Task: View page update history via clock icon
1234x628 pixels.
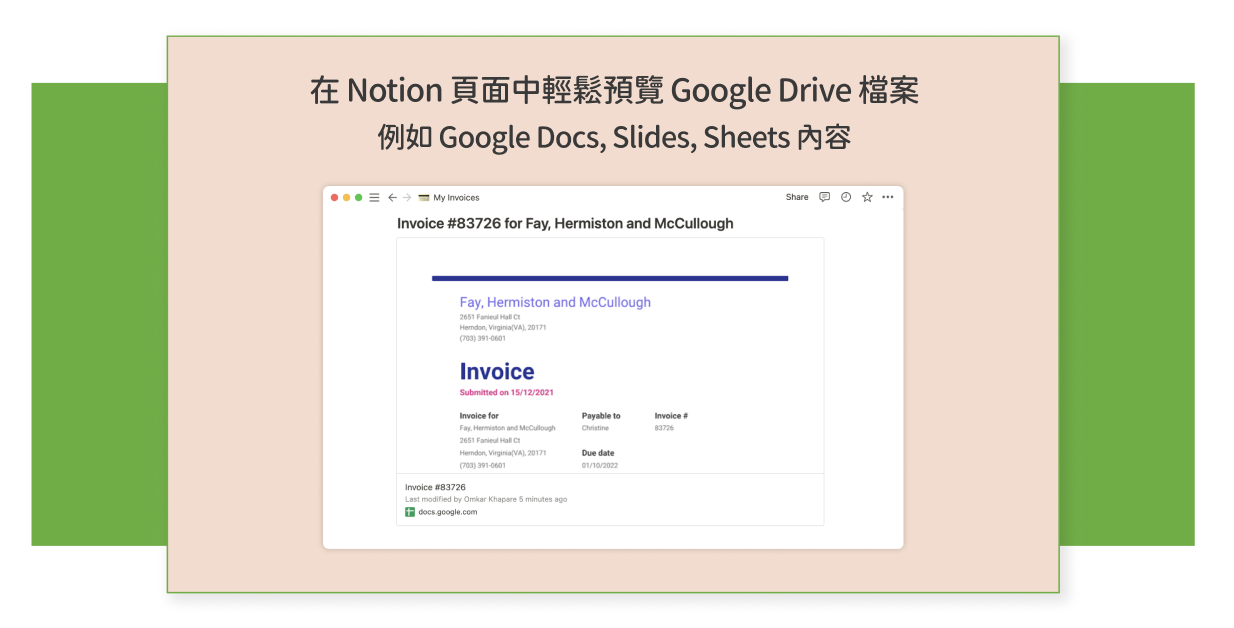Action: (x=846, y=197)
